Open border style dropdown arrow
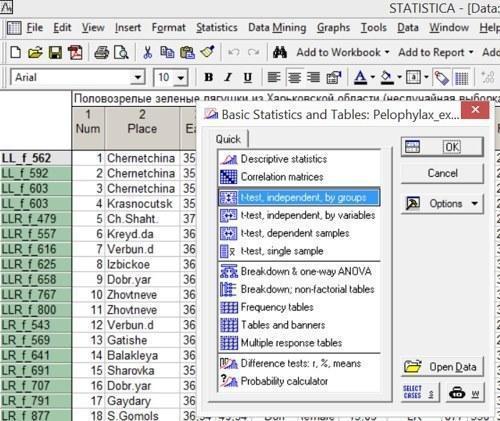Screen dimensions: 500x421 [x=426, y=78]
